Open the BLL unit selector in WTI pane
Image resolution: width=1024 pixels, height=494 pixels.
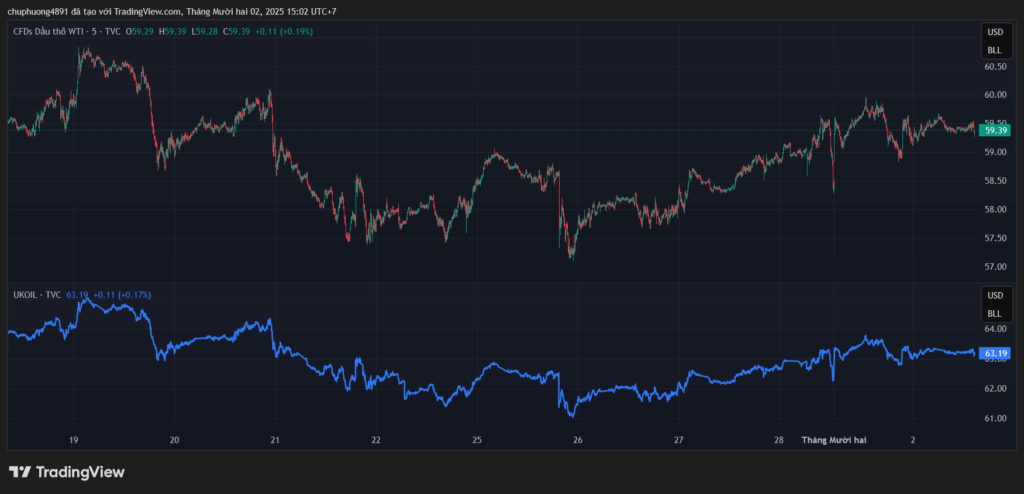pyautogui.click(x=994, y=49)
